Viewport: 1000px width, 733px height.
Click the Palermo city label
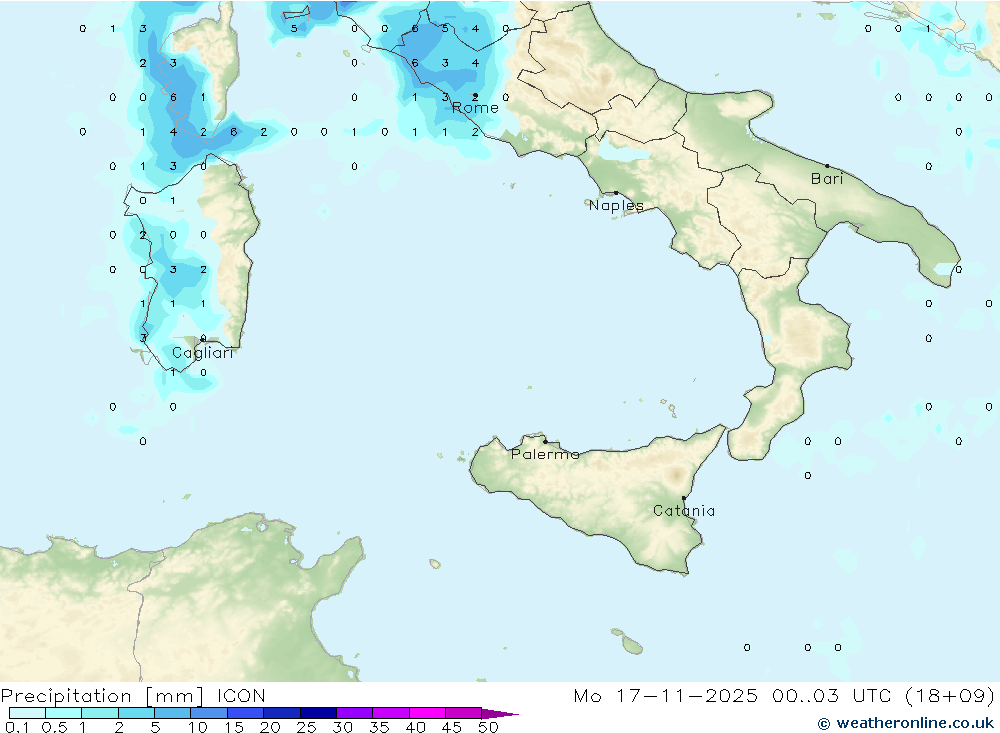[x=545, y=454]
